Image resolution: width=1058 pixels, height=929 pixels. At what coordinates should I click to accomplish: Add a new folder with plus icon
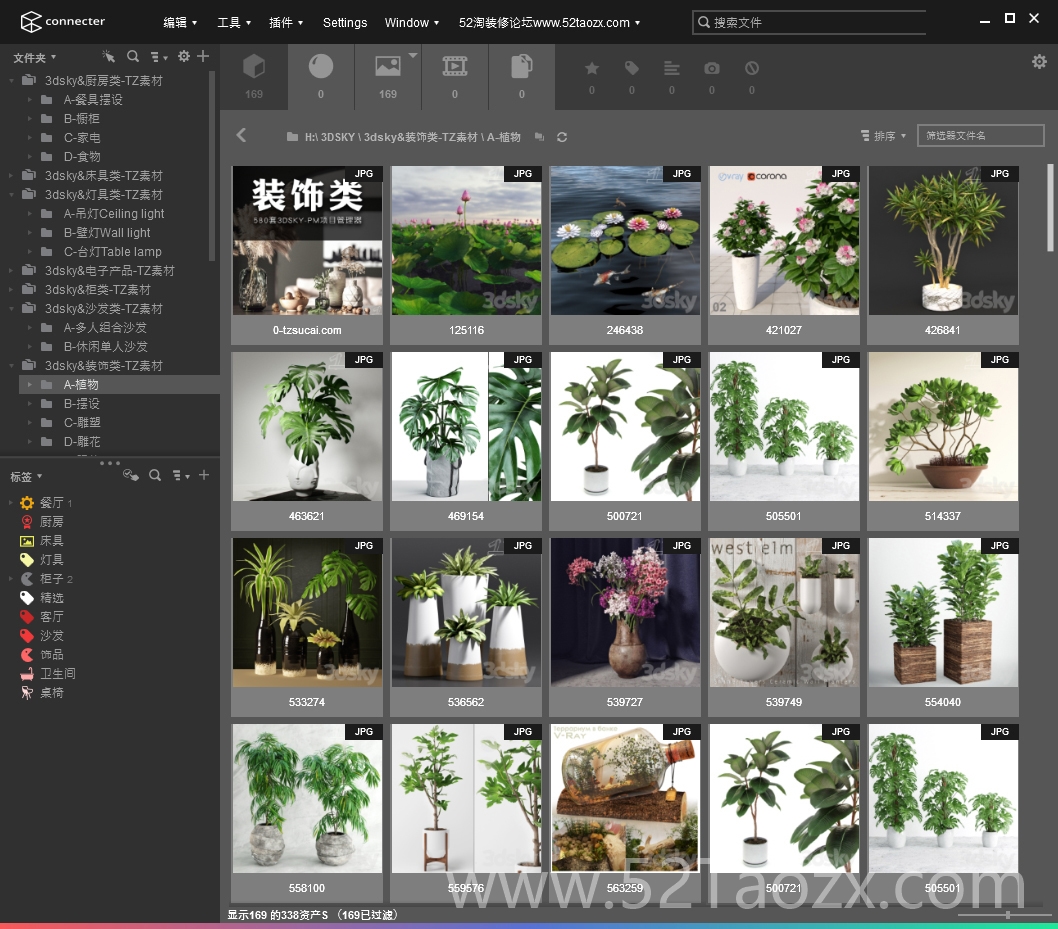(203, 56)
